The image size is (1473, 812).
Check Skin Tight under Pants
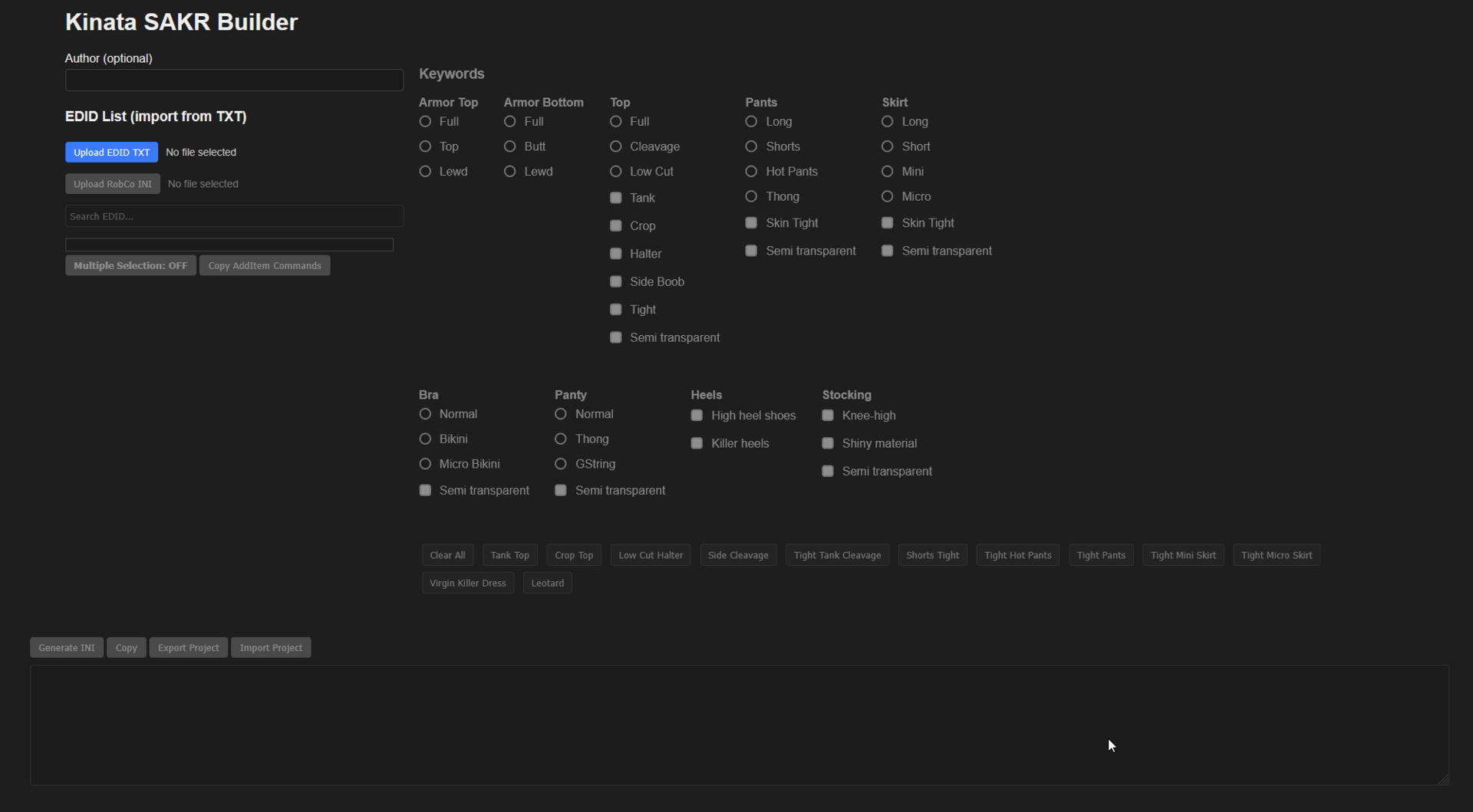[751, 223]
